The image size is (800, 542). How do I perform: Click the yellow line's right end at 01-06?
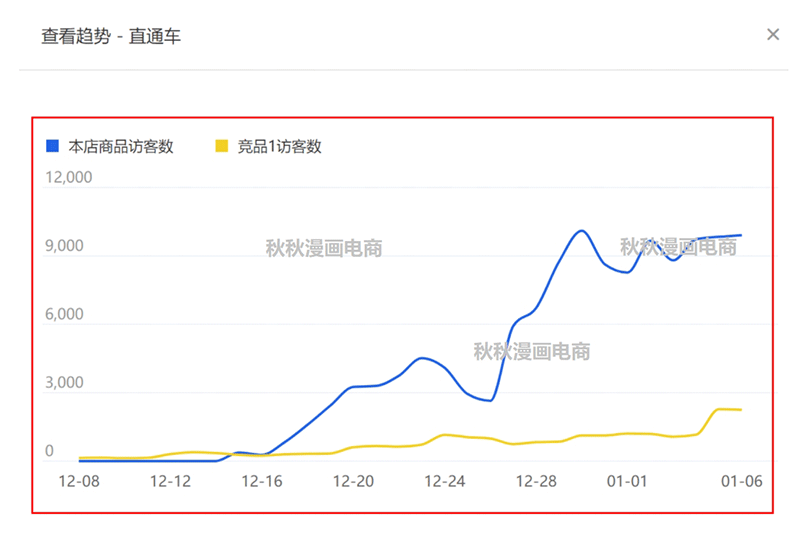[741, 410]
